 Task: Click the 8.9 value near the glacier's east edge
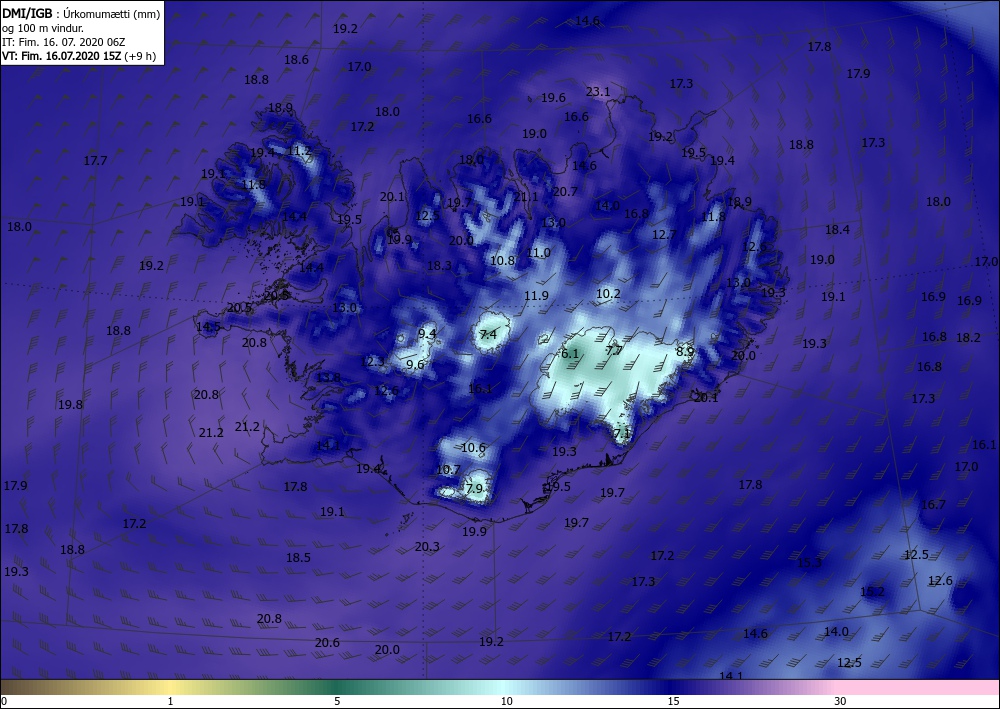(685, 351)
